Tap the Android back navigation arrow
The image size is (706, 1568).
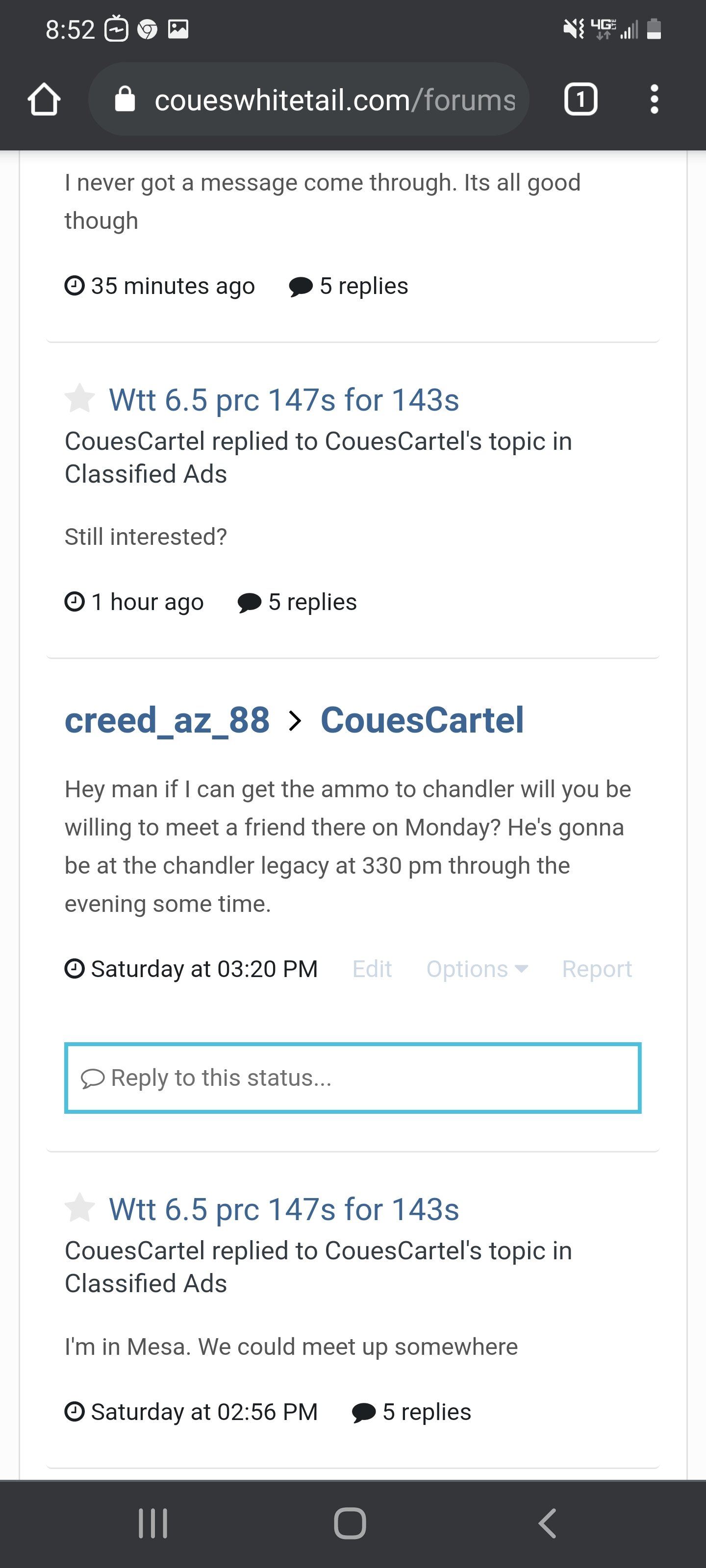click(x=548, y=1523)
